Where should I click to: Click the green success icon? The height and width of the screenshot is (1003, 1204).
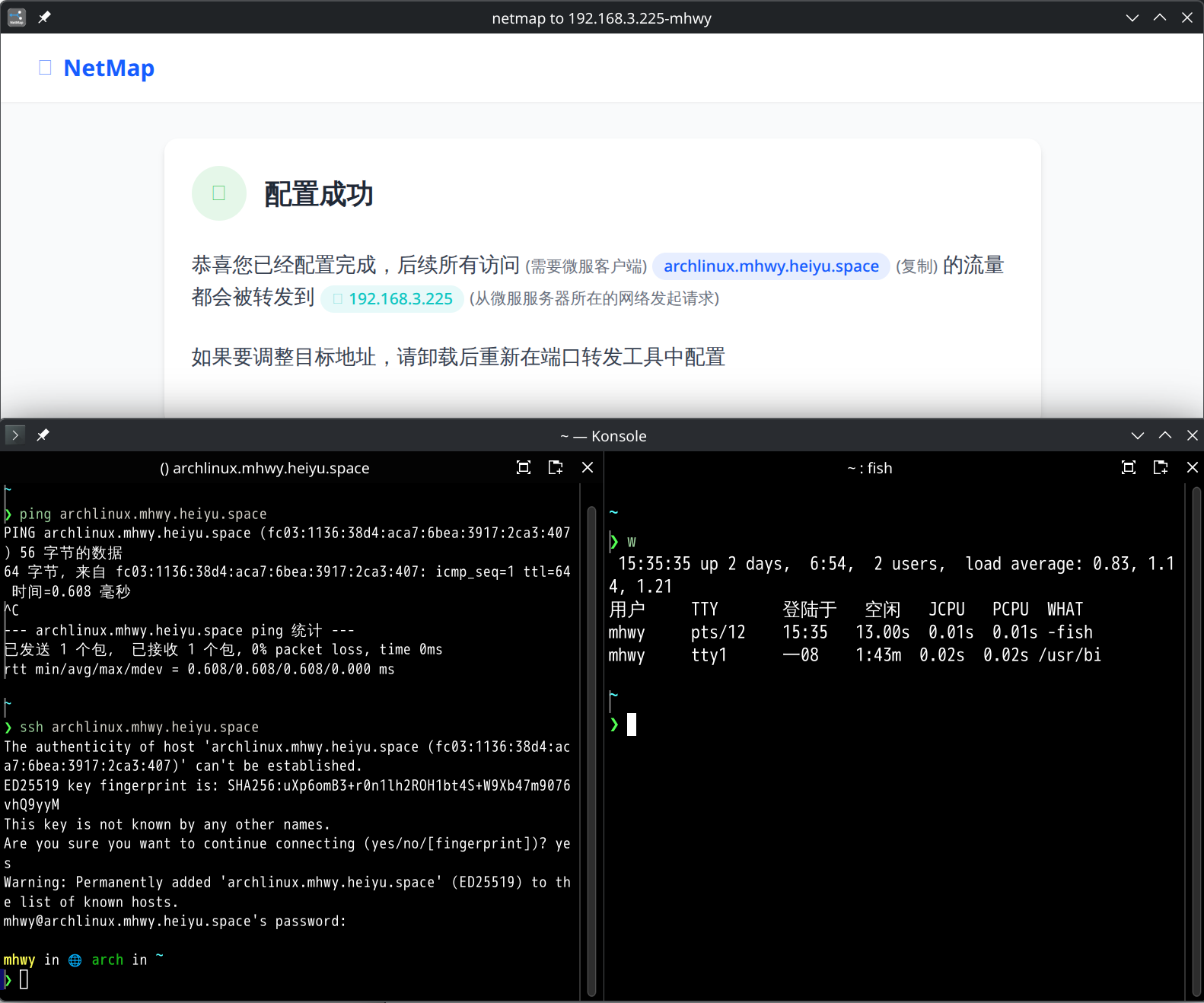219,193
